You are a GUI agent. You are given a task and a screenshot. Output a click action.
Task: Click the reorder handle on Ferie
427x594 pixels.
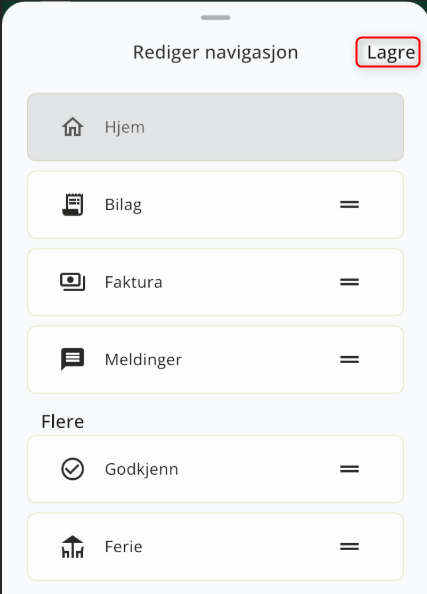pyautogui.click(x=349, y=547)
